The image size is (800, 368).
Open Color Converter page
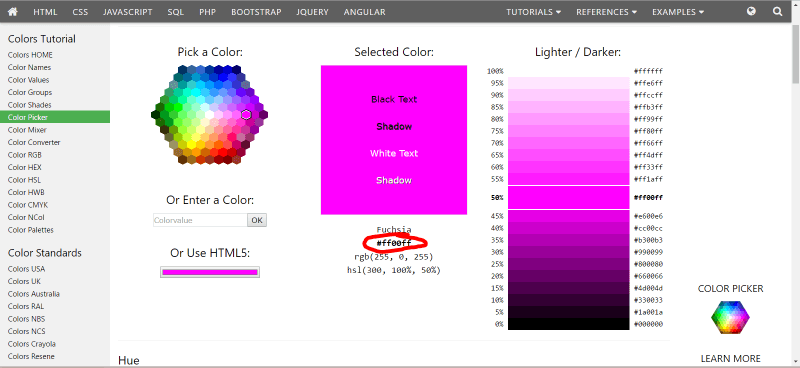coord(34,142)
